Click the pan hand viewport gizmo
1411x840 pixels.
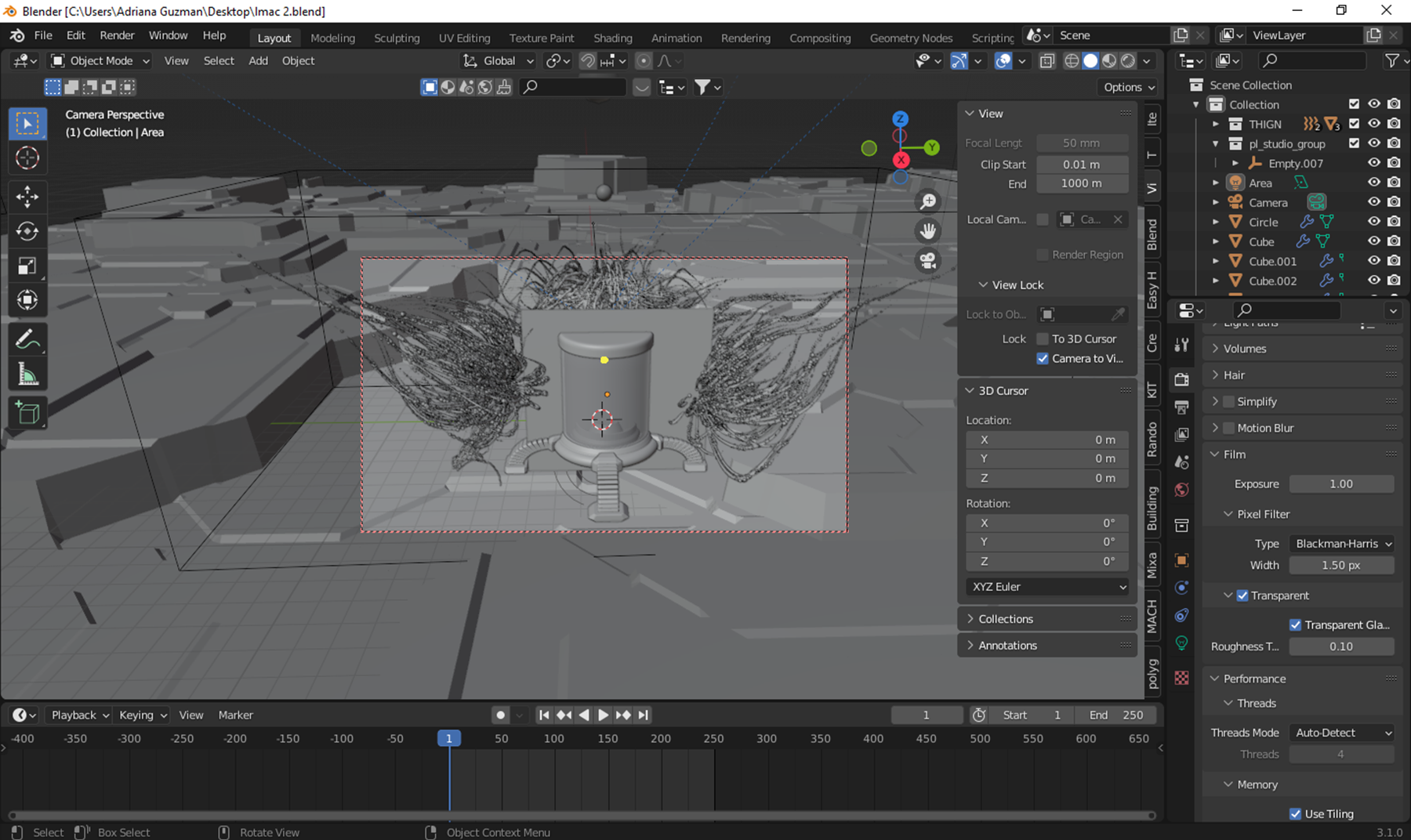click(x=928, y=231)
